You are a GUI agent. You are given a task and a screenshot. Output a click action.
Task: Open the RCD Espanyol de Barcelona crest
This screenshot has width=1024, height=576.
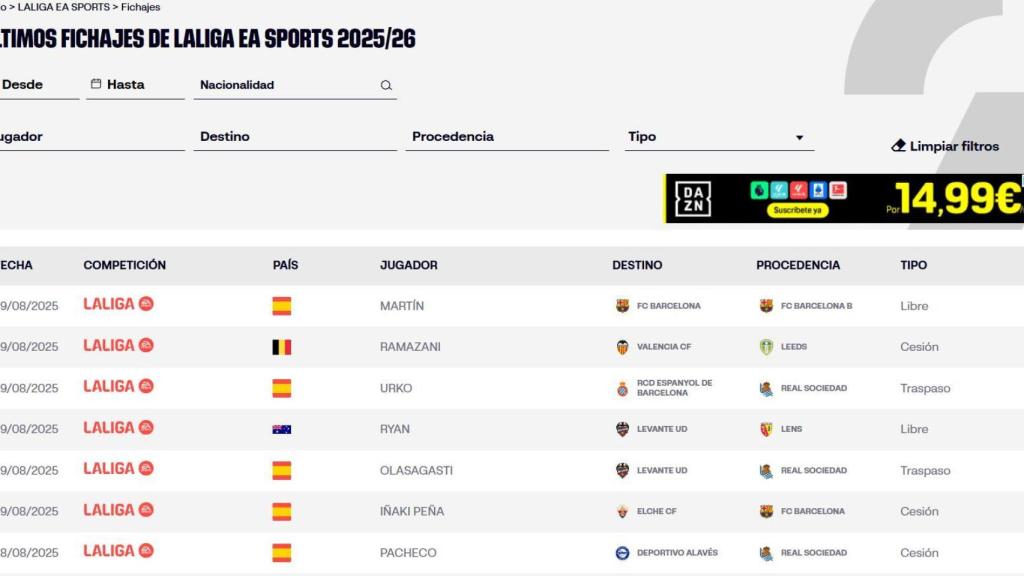coord(622,387)
